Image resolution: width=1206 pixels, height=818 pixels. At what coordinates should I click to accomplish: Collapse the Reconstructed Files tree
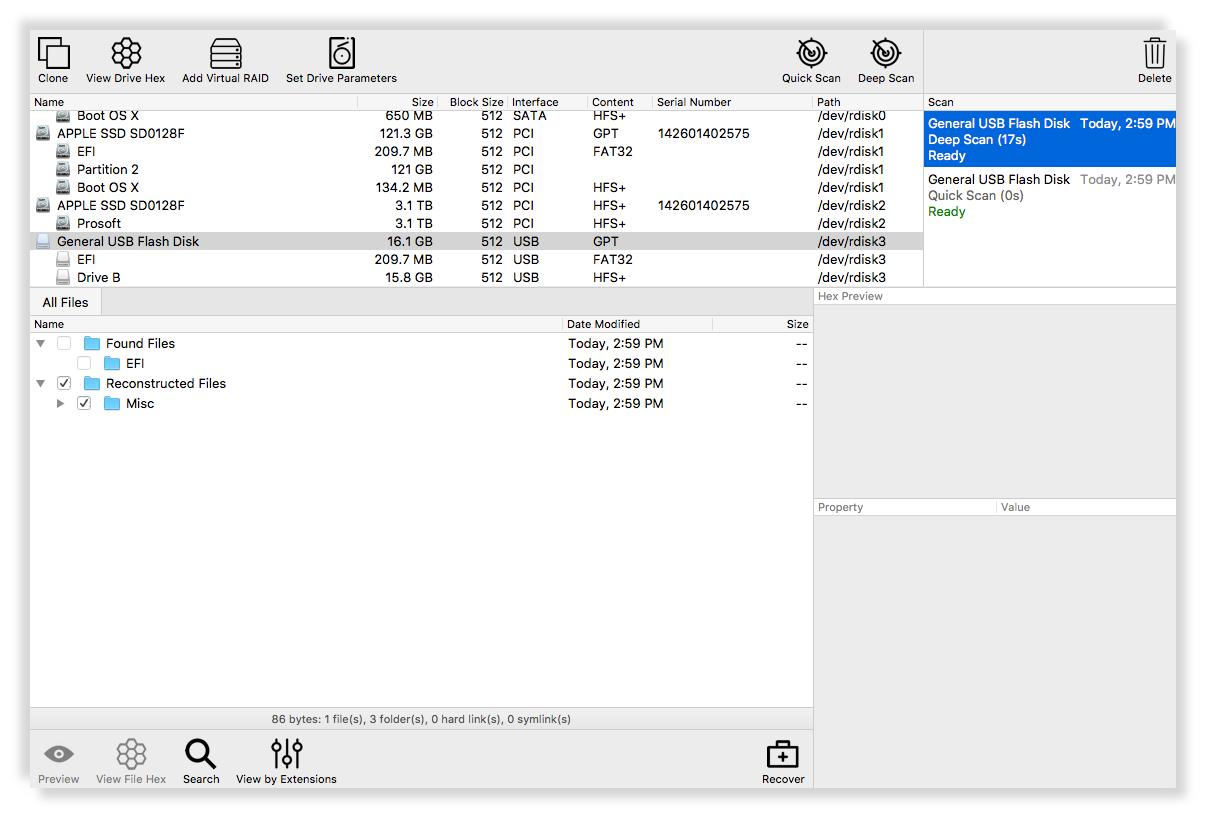pos(41,383)
